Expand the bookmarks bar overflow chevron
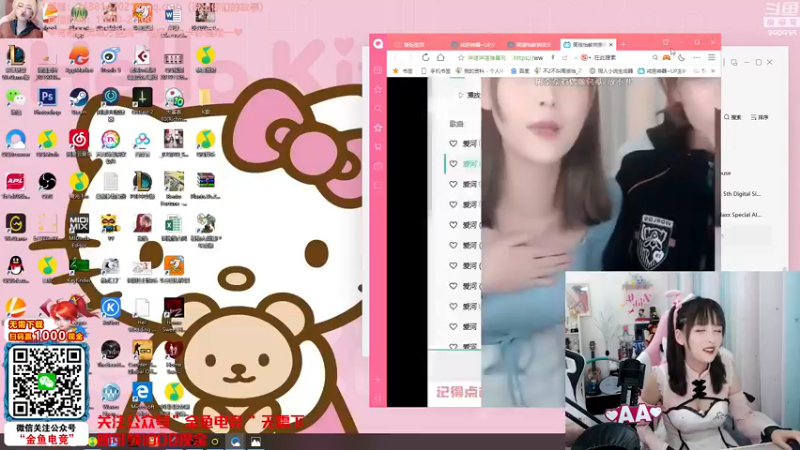 [713, 71]
